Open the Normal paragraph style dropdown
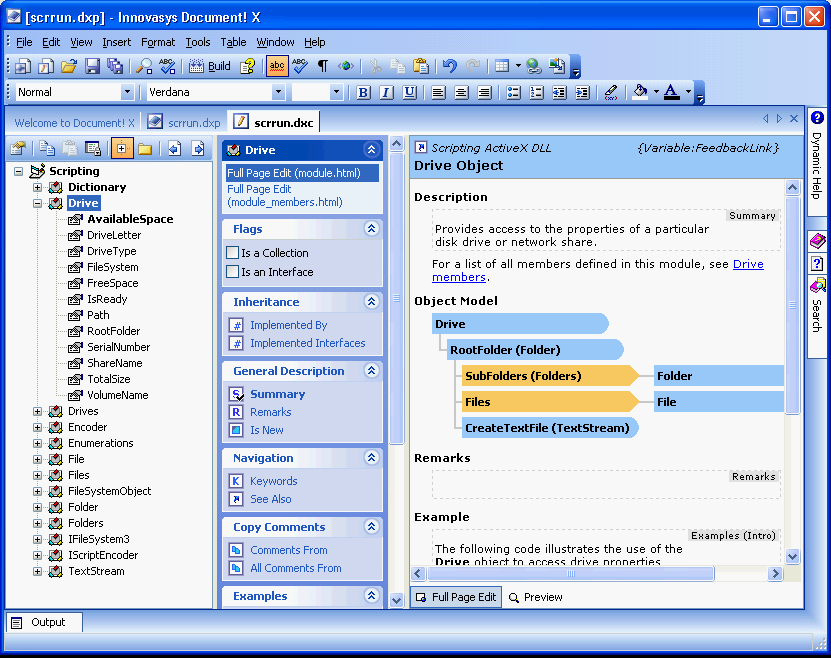This screenshot has width=831, height=658. tap(127, 92)
